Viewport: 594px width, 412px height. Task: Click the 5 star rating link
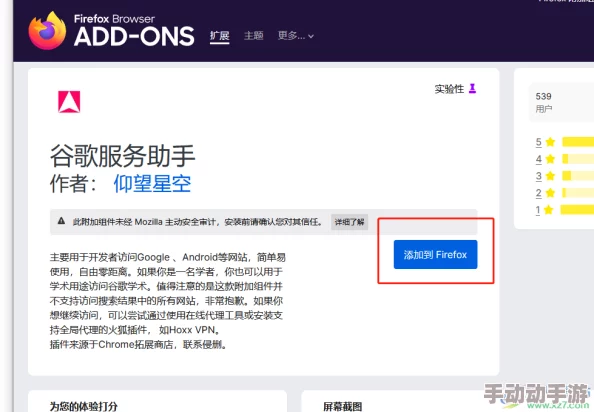point(539,142)
